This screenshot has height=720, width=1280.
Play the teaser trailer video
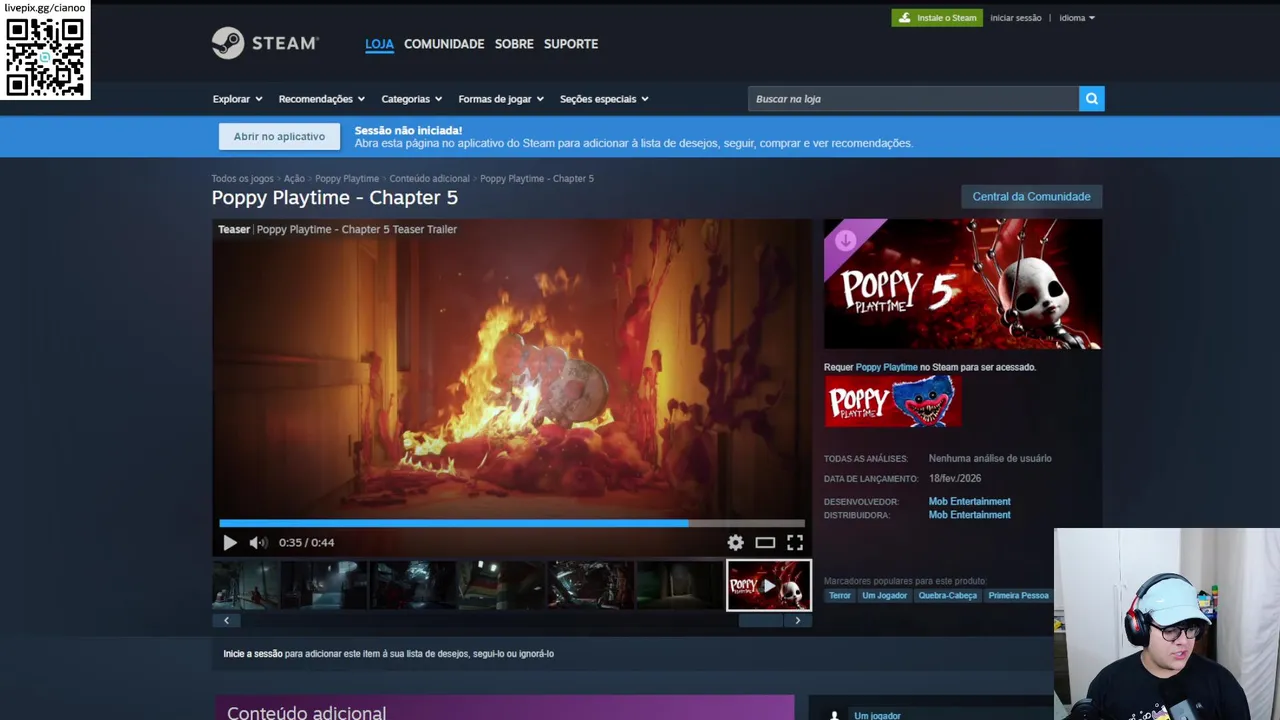[x=230, y=543]
